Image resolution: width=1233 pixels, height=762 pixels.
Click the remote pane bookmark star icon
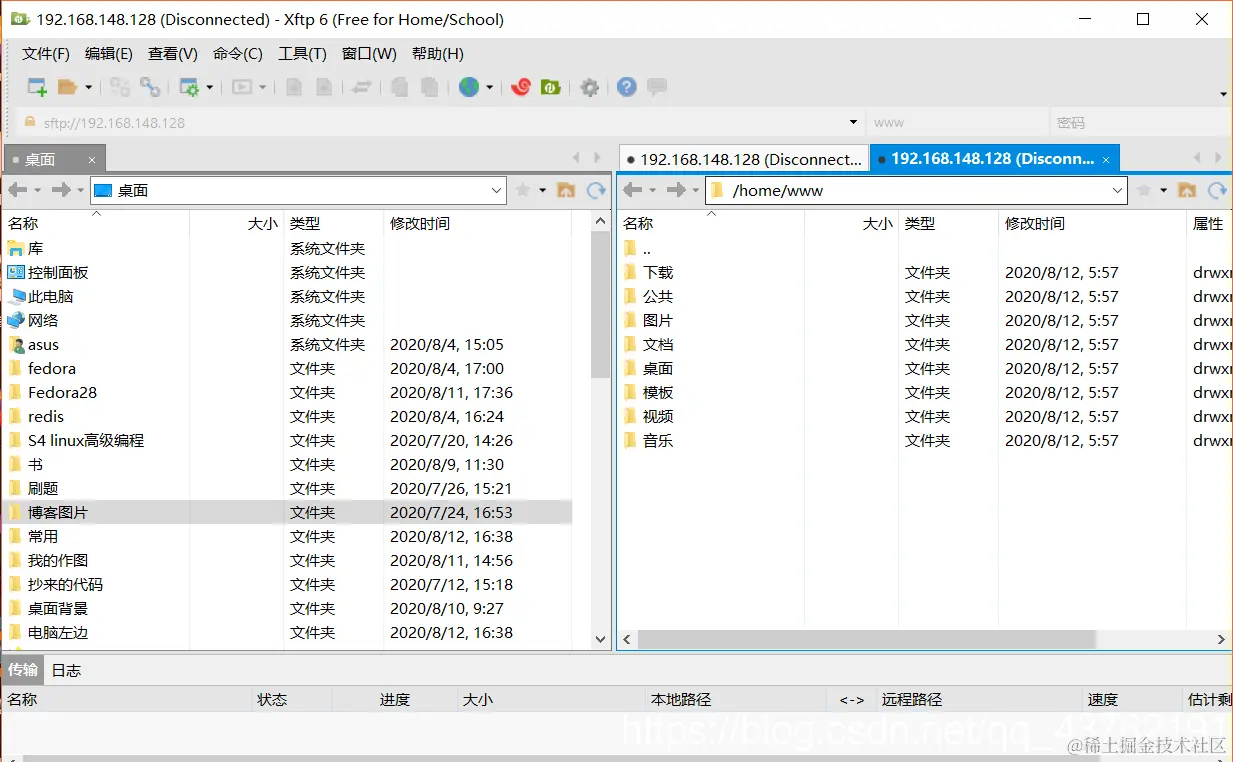pos(1144,190)
